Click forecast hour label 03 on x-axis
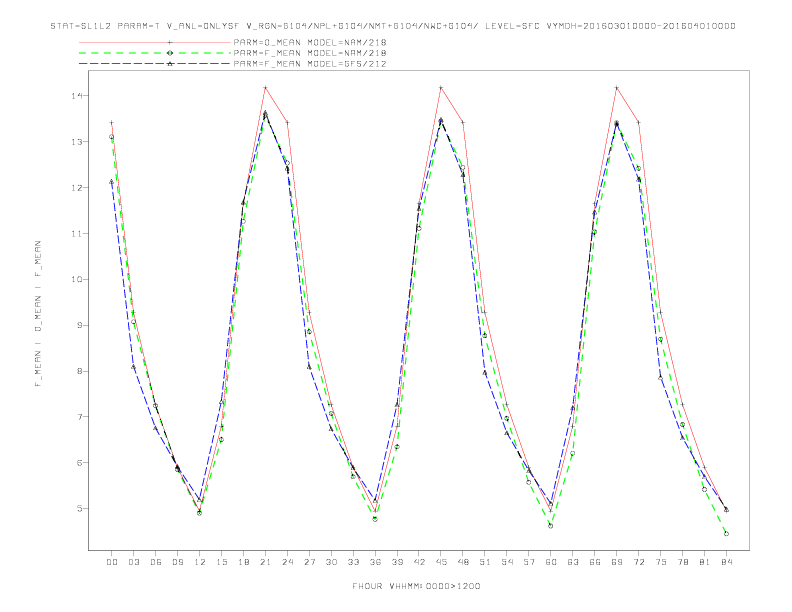 133,562
